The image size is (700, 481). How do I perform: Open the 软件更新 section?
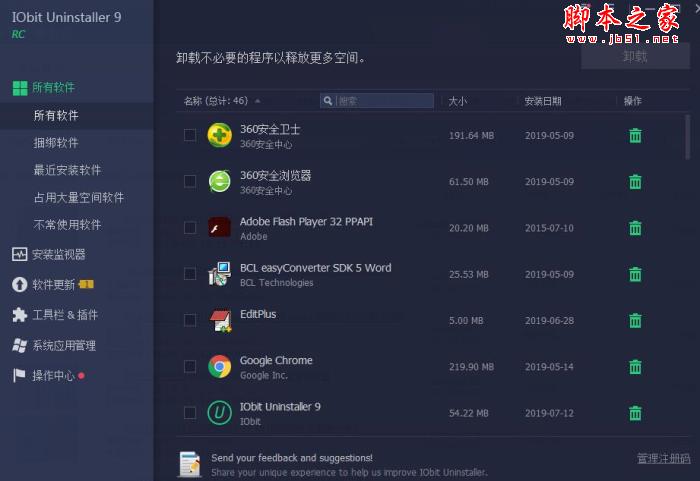tap(53, 284)
